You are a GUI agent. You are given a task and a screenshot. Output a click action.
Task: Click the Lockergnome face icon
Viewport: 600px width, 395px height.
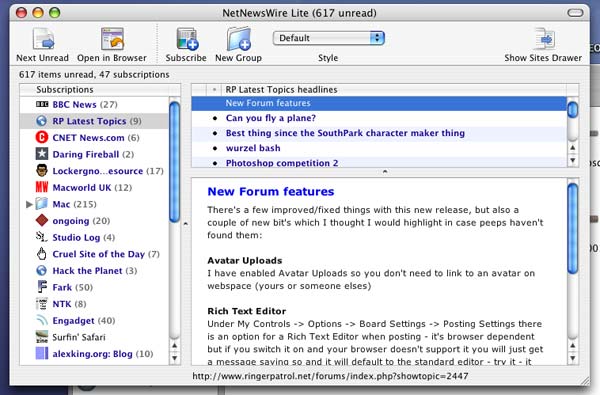click(42, 170)
